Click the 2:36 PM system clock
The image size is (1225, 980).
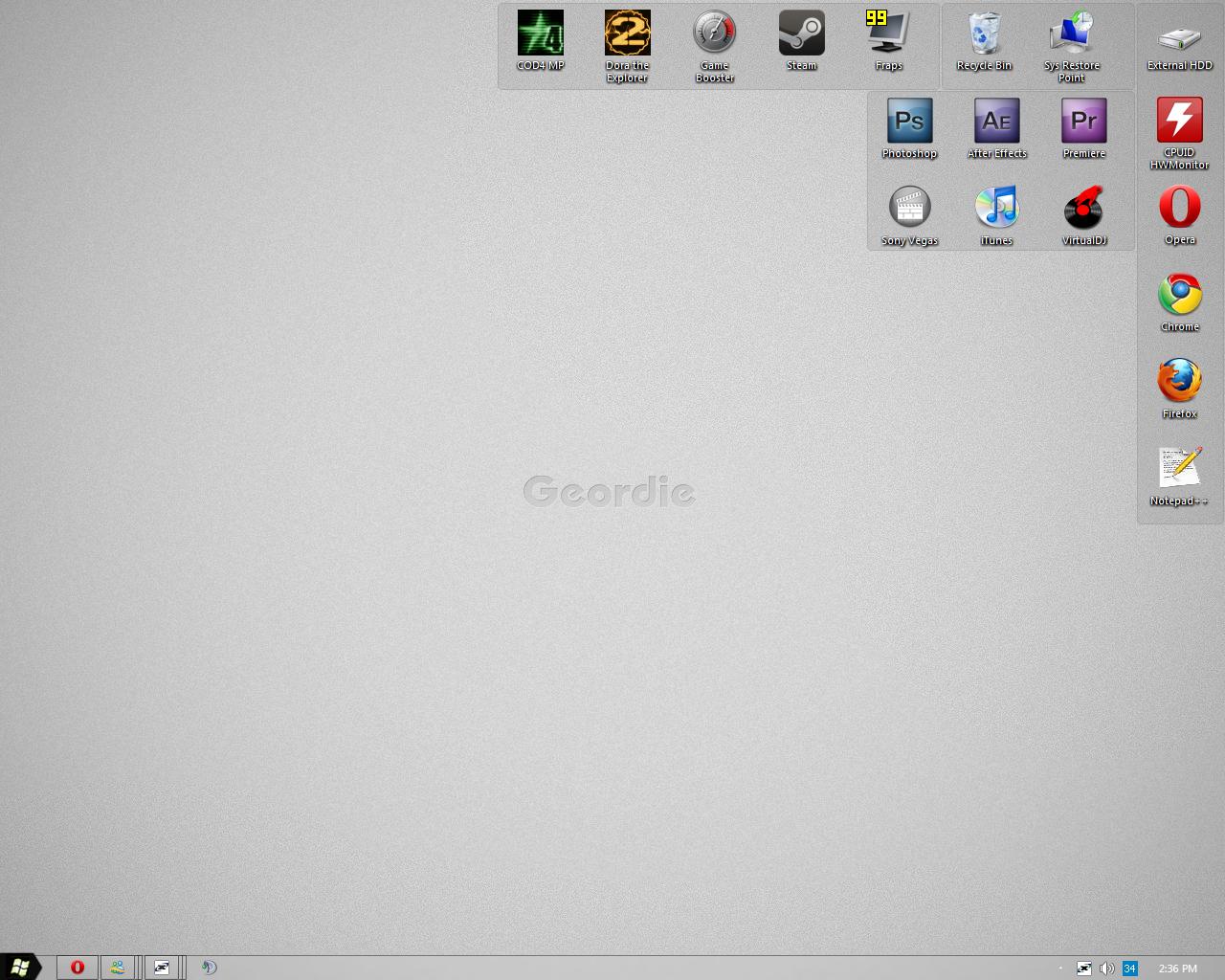pyautogui.click(x=1177, y=969)
